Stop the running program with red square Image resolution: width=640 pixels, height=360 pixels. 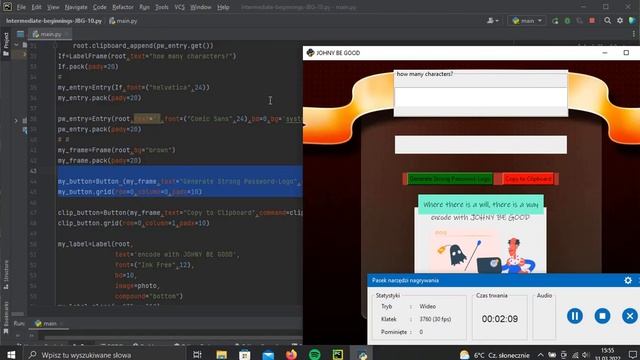click(592, 20)
